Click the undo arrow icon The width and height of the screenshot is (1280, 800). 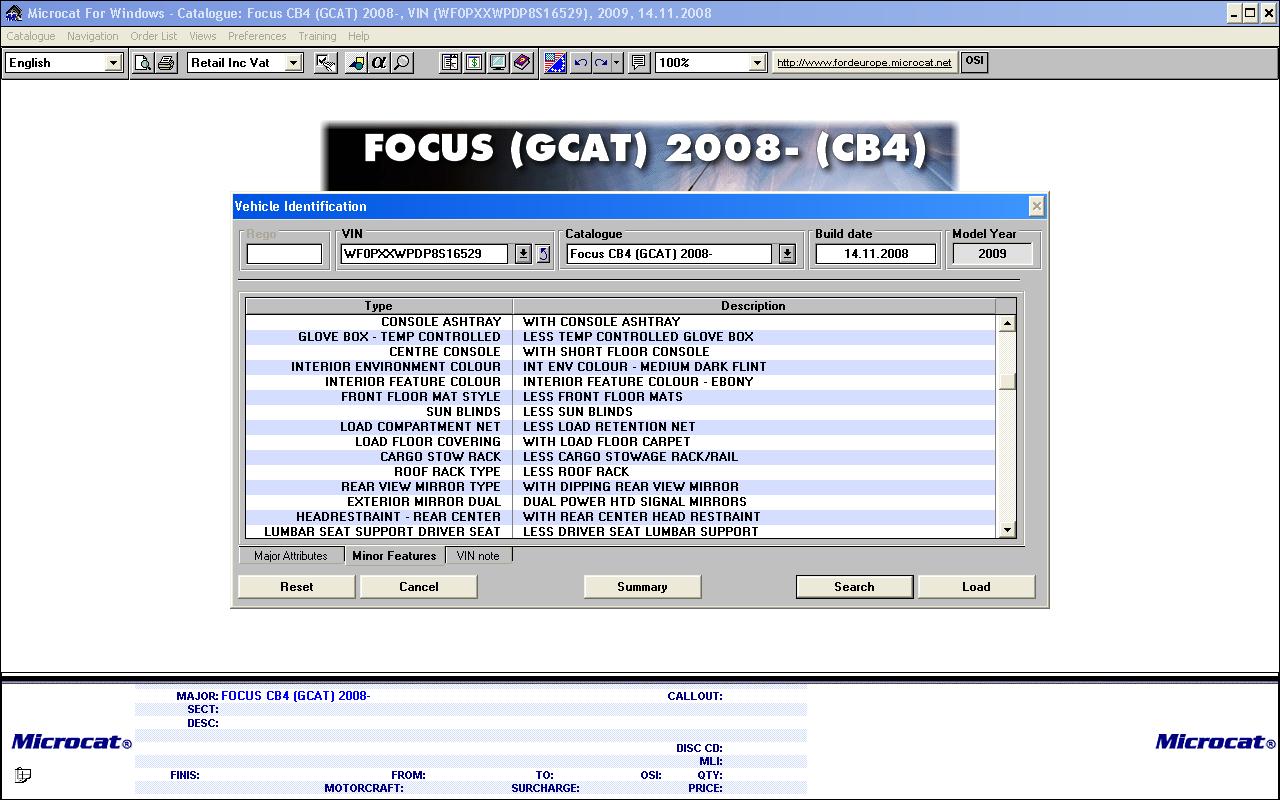[580, 63]
